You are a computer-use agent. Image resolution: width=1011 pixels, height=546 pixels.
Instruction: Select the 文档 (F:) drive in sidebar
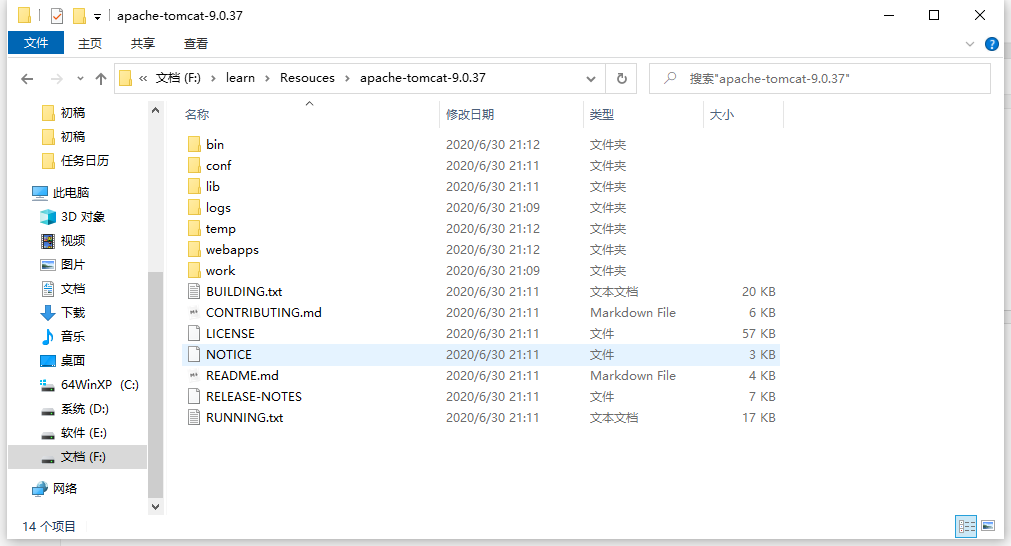pos(77,457)
